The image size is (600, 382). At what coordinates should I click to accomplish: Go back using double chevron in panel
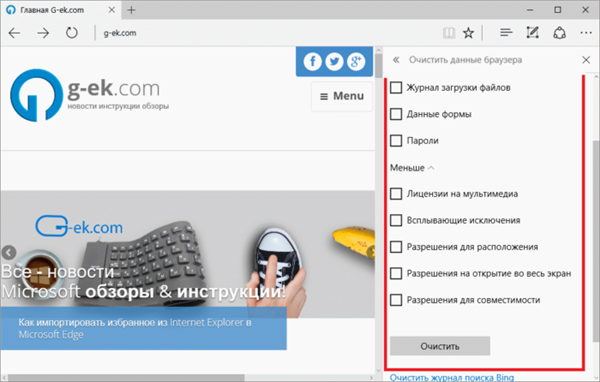[396, 60]
